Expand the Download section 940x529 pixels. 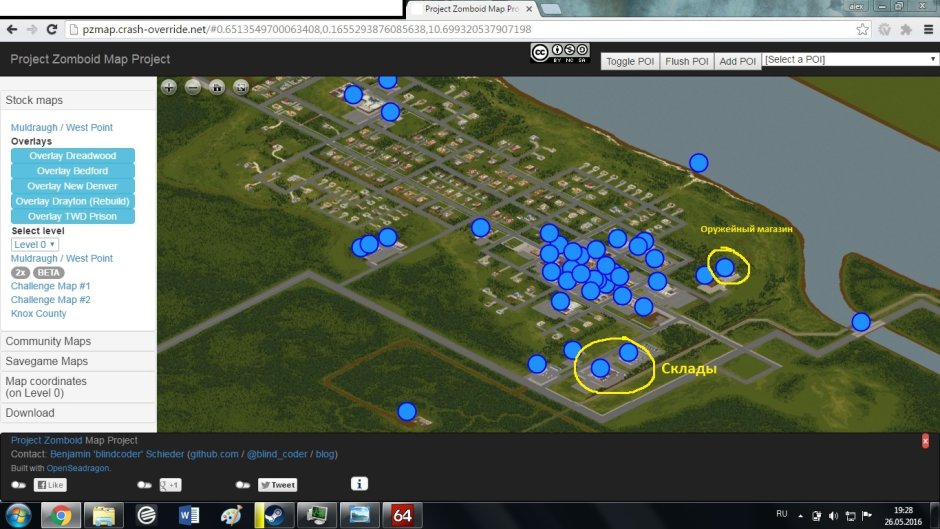[x=78, y=413]
